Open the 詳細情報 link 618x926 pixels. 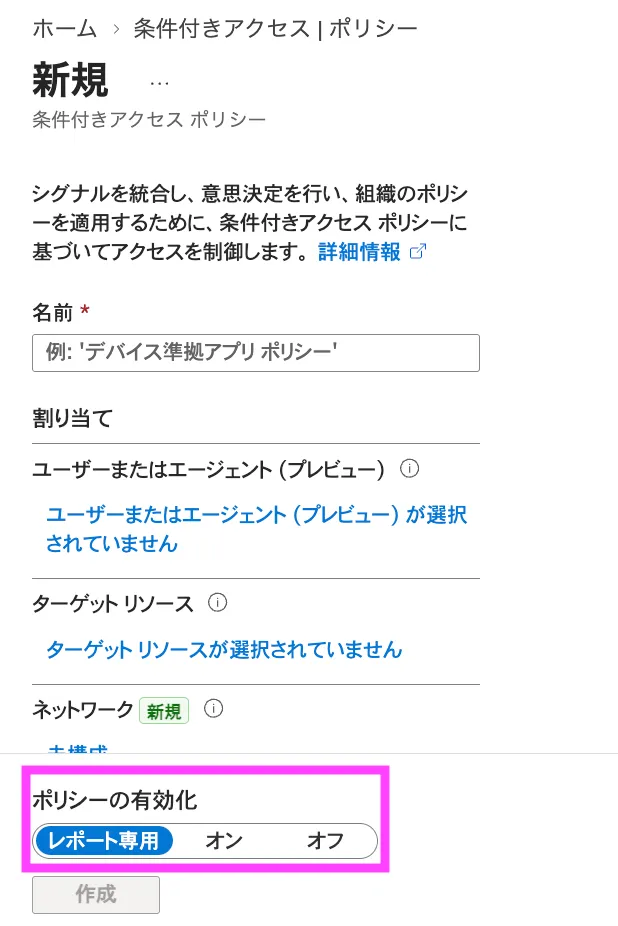[x=359, y=252]
